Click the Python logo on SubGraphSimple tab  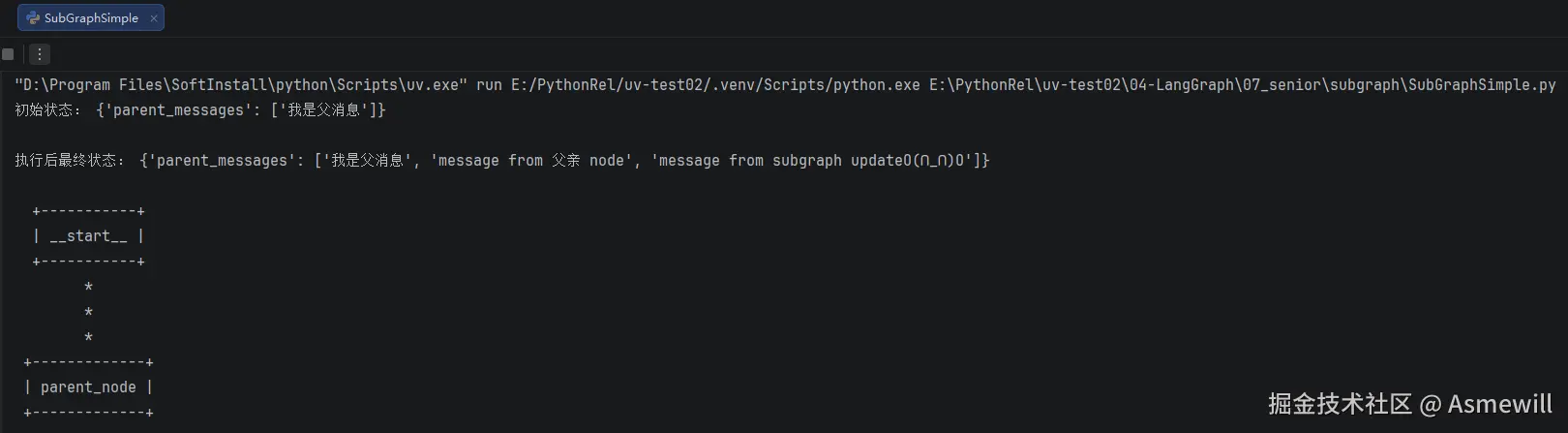(33, 17)
